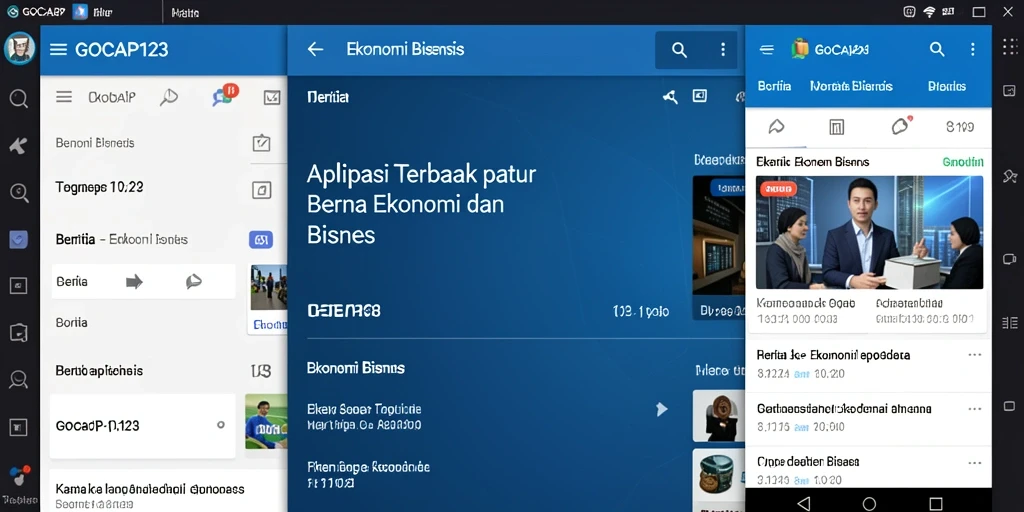Tap the Android back navigation button
Screen dimensions: 1024x512
[x=803, y=503]
